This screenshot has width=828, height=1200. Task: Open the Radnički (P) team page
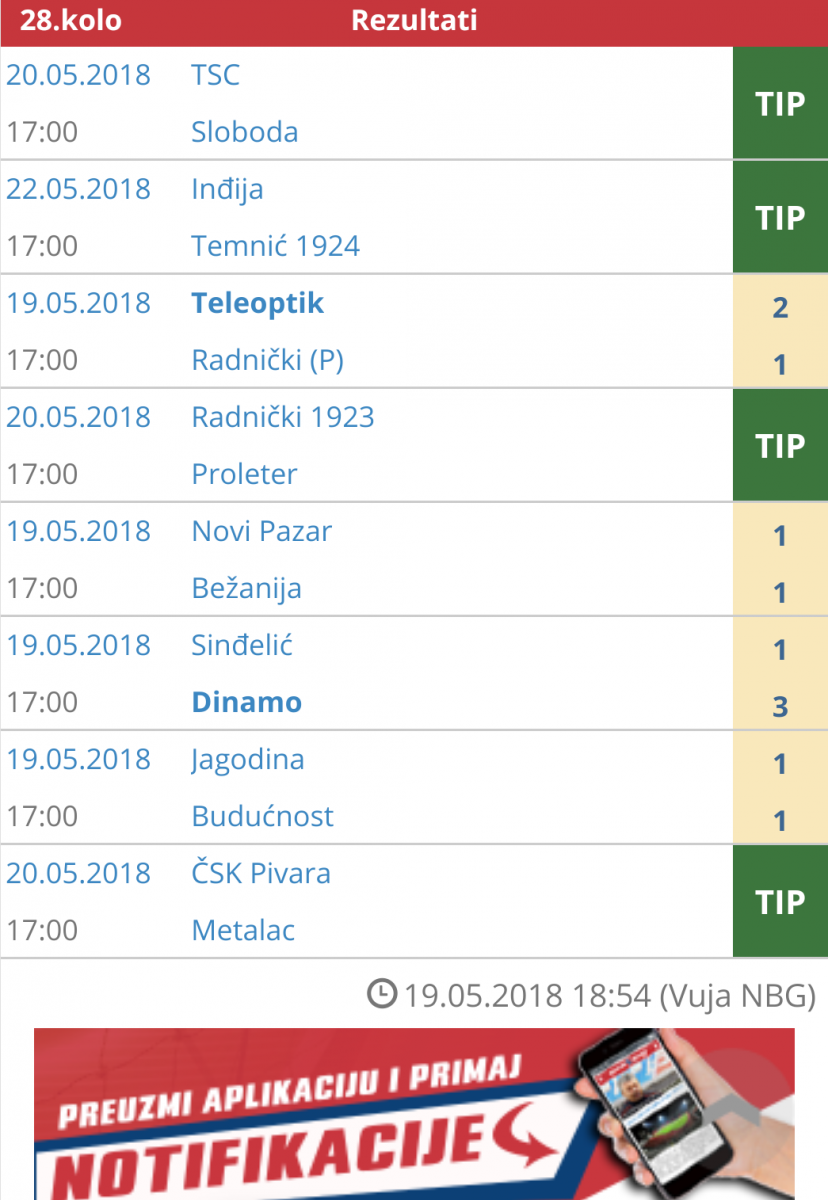268,360
